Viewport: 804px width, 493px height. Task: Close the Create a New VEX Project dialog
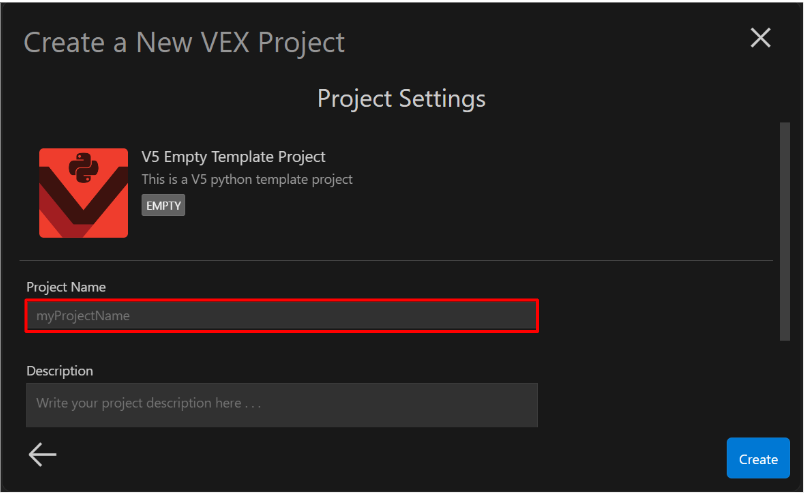760,38
